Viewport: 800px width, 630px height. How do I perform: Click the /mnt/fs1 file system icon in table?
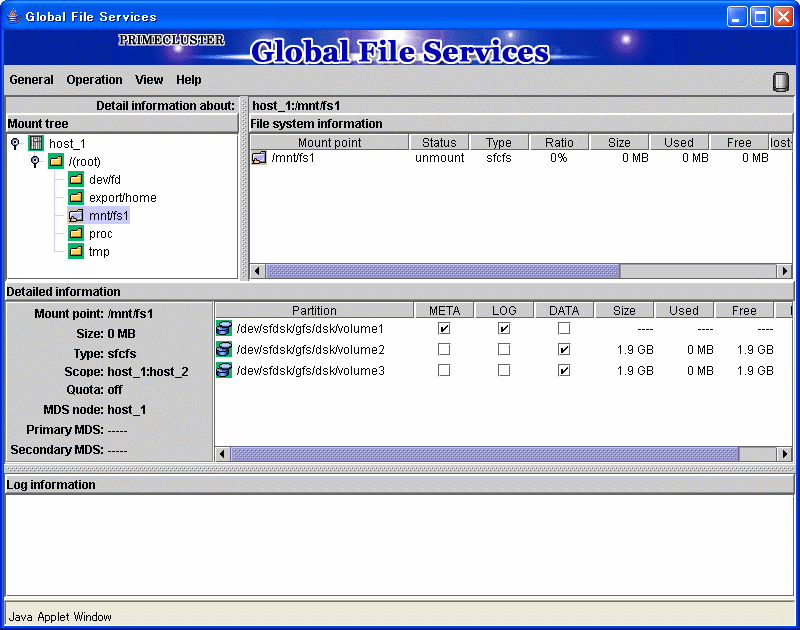pos(259,158)
